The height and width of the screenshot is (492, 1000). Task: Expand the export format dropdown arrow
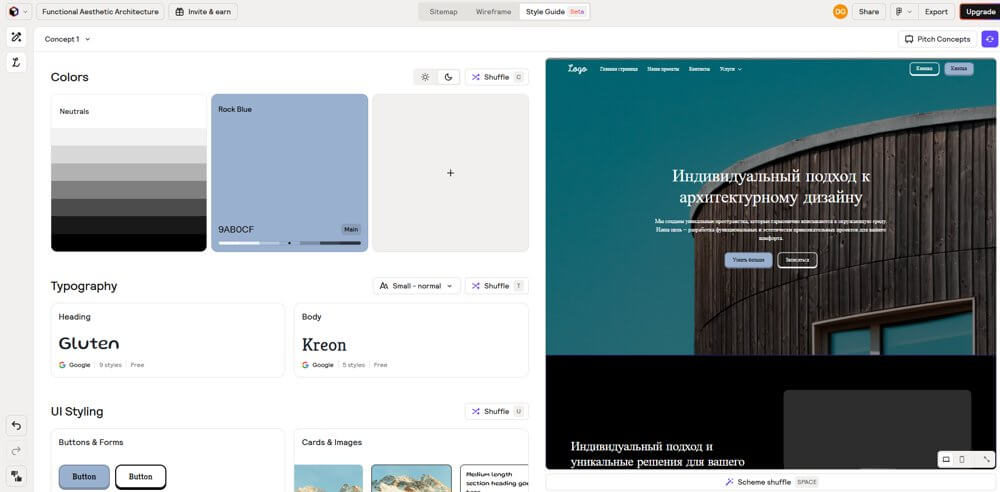(x=909, y=11)
